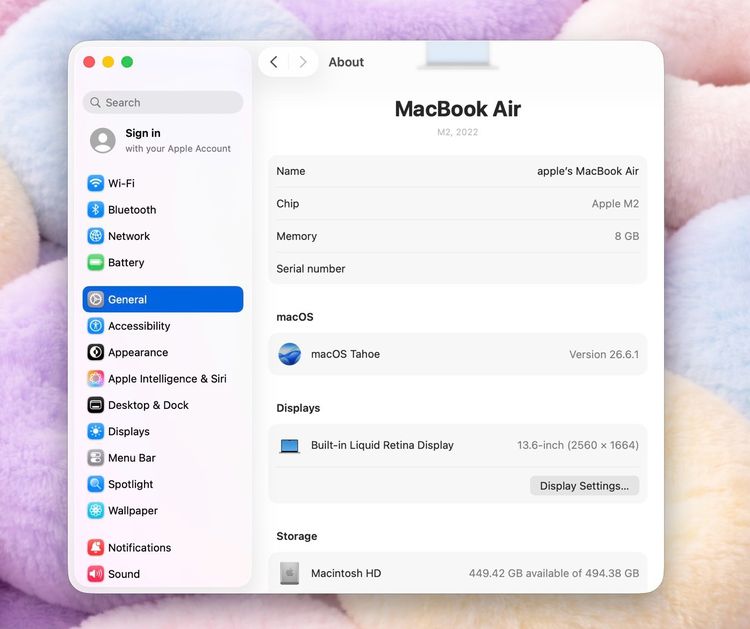Open Desktop & Dock label
The image size is (750, 629).
[x=148, y=405]
